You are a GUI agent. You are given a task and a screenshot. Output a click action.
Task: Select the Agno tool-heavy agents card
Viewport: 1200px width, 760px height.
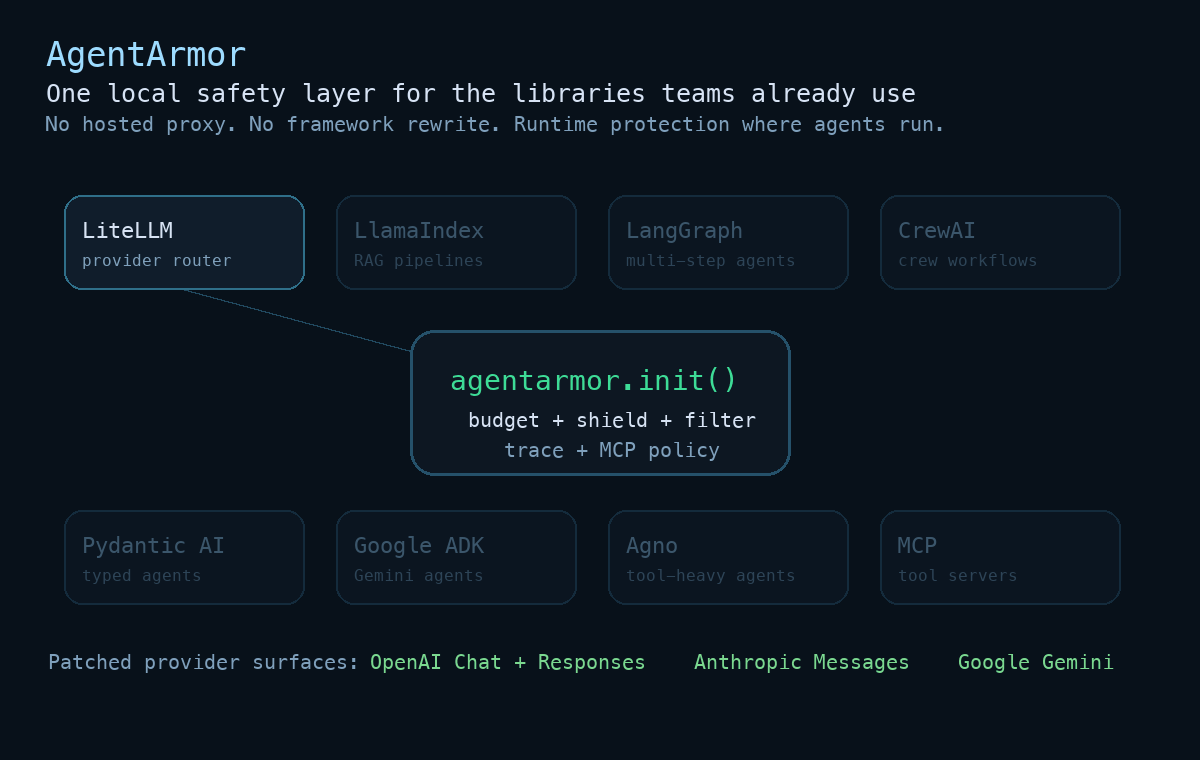(728, 558)
